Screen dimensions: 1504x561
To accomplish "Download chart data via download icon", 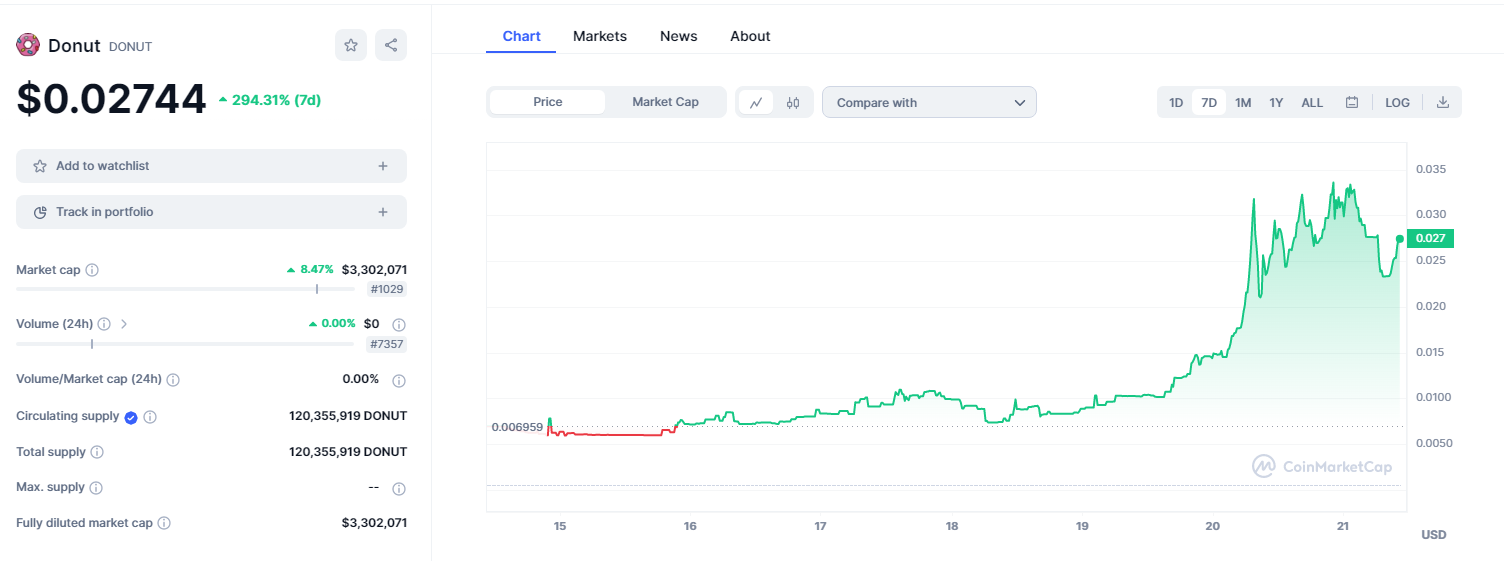I will coord(1443,102).
